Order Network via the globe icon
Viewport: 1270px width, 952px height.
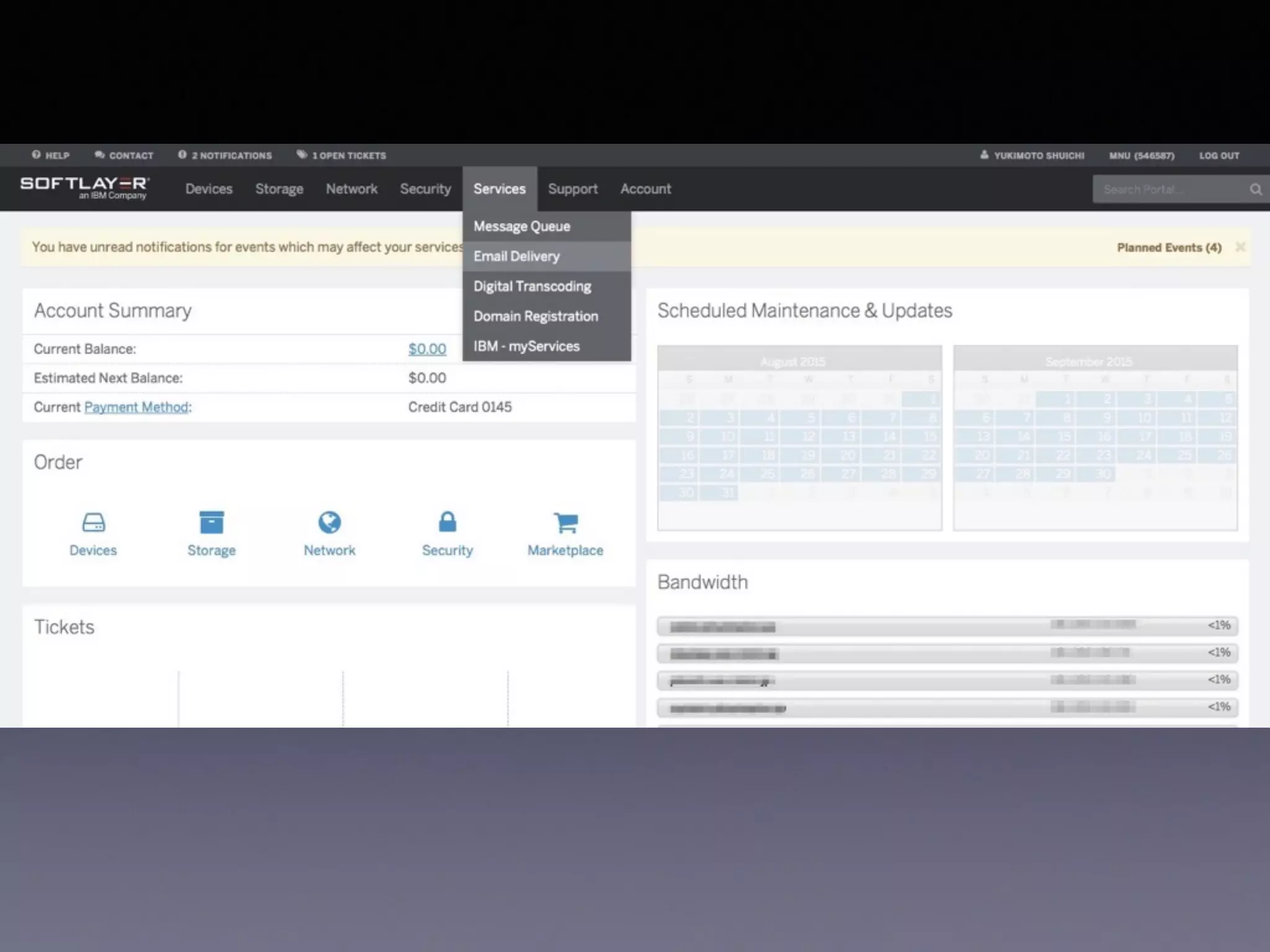(329, 522)
